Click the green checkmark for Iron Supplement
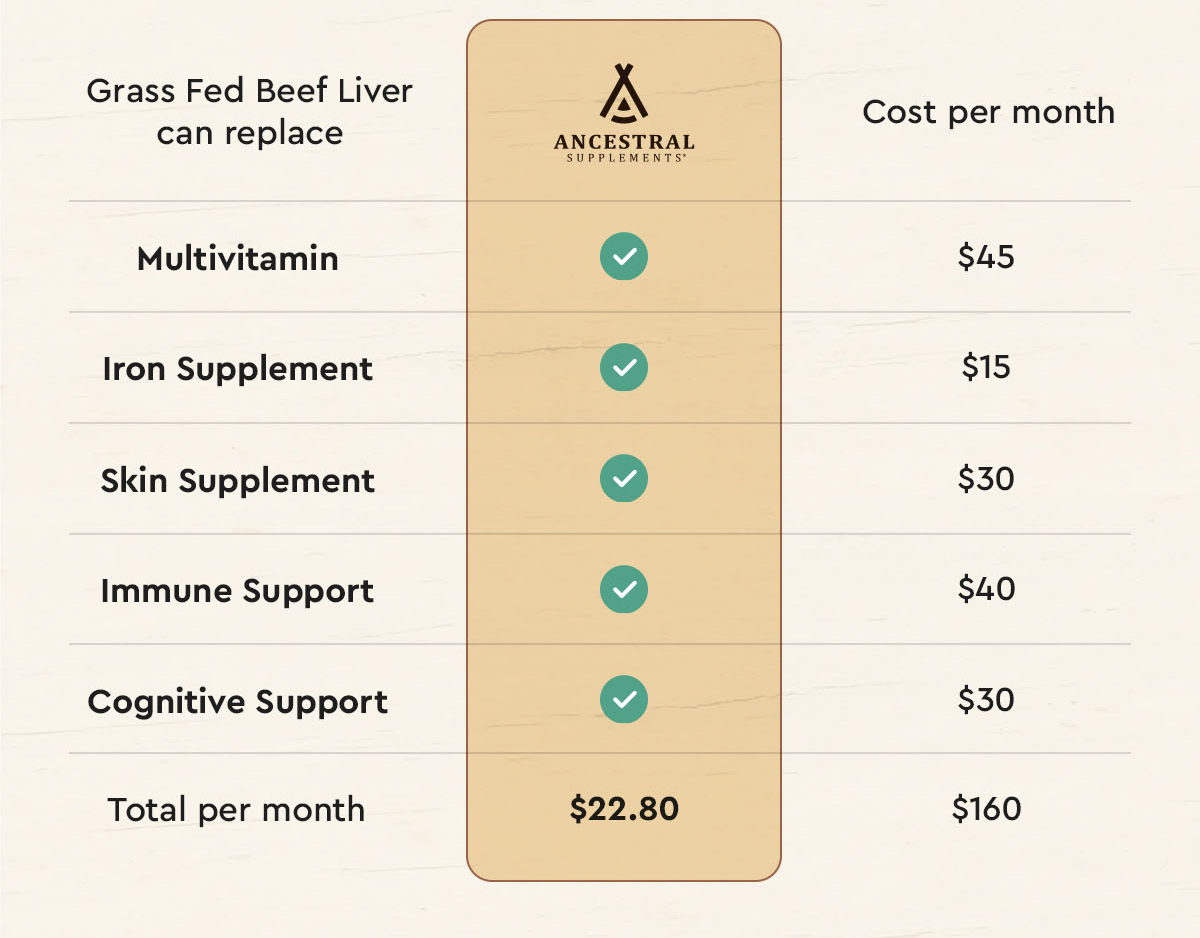Screen dimensions: 1200x938 point(624,368)
